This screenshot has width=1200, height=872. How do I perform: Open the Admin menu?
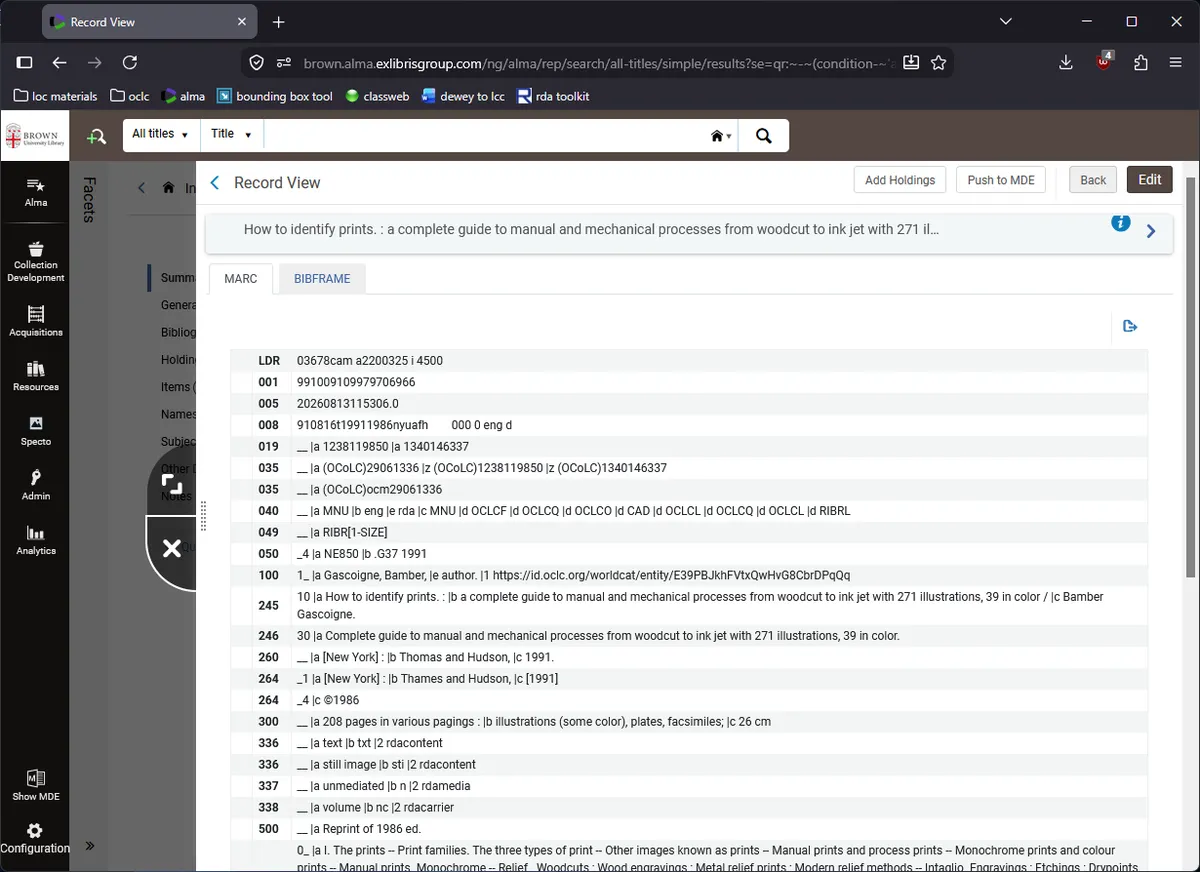point(36,485)
